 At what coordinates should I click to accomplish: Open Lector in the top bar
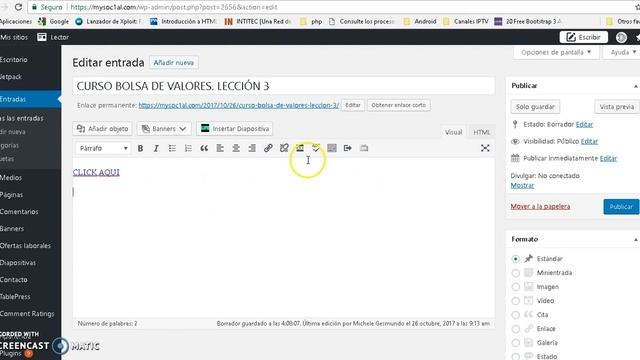(53, 37)
